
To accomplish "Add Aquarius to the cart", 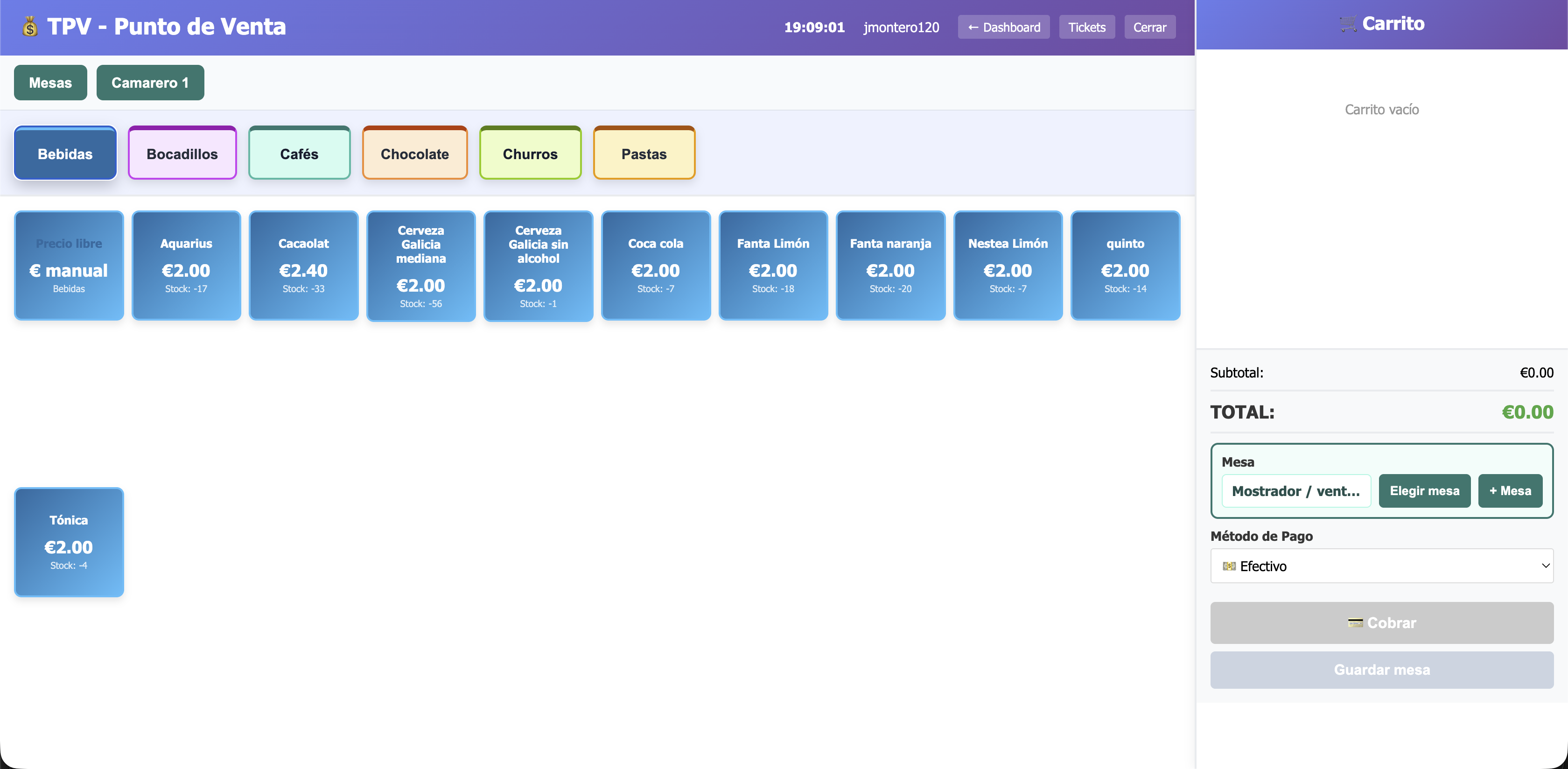I will (186, 266).
